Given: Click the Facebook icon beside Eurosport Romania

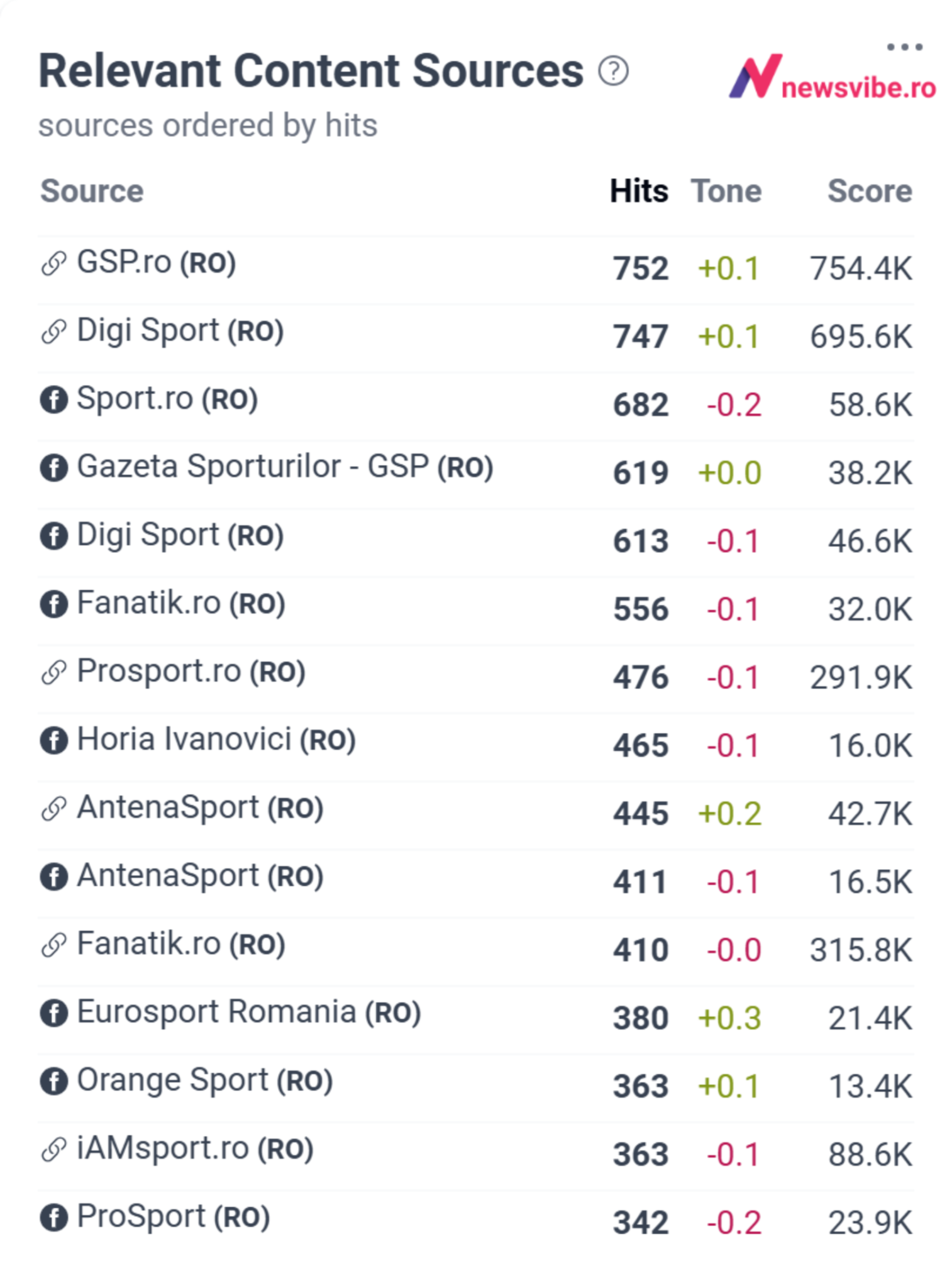Looking at the screenshot, I should 54,1014.
